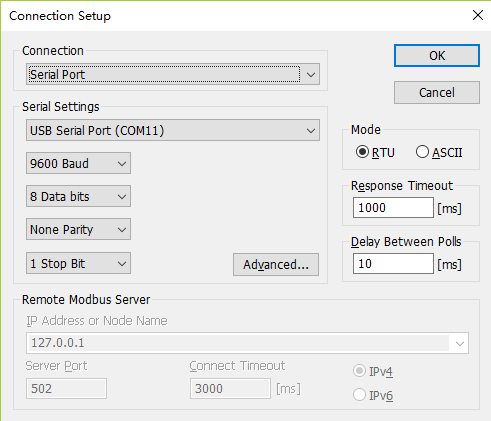Screen dimensions: 491x421
Task: Click the IP Address field showing 127.0.0.1
Action: (247, 343)
